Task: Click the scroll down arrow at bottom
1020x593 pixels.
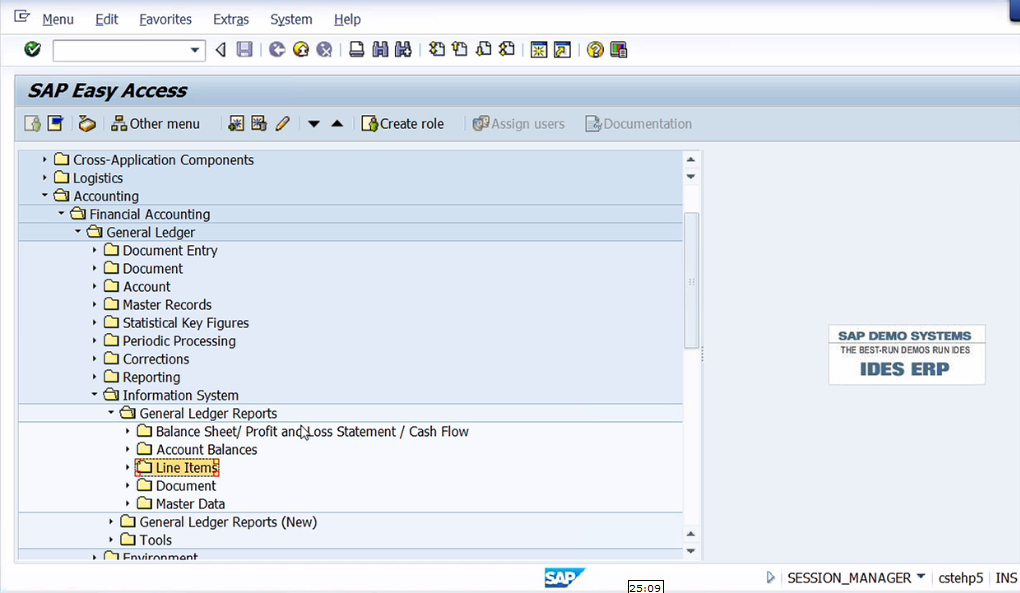Action: point(691,551)
